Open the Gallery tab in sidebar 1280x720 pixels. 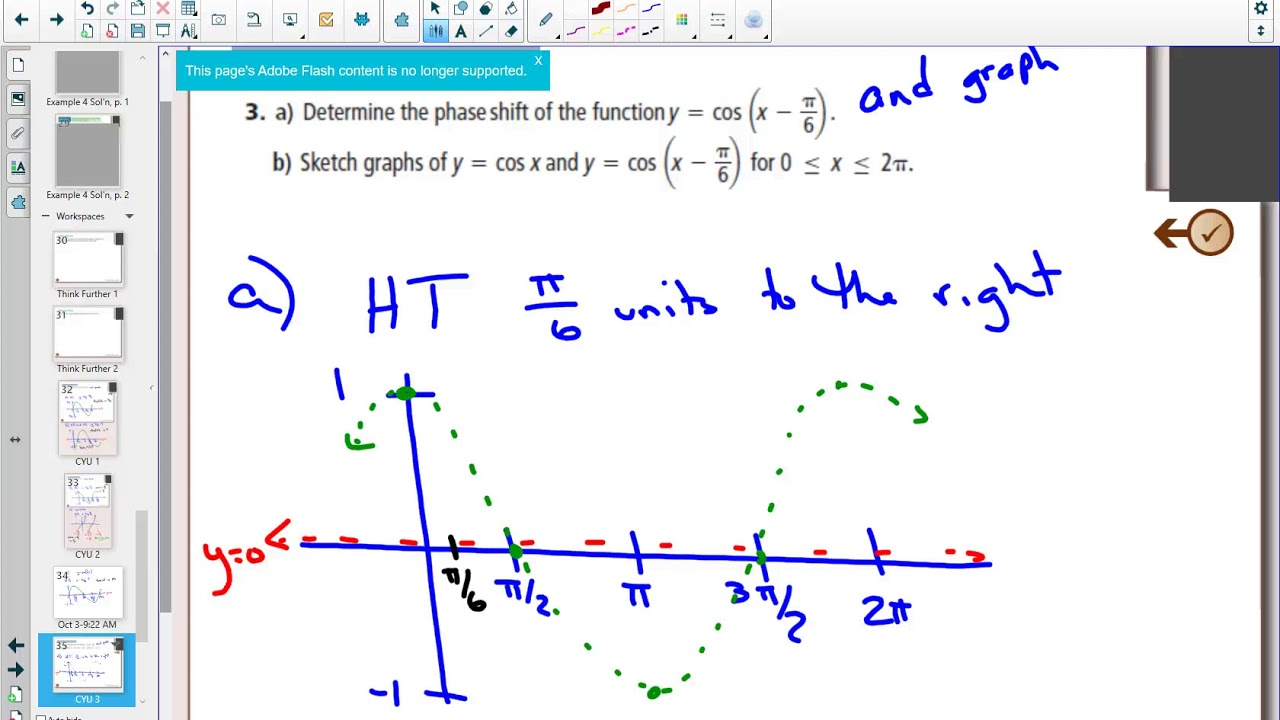[18, 99]
